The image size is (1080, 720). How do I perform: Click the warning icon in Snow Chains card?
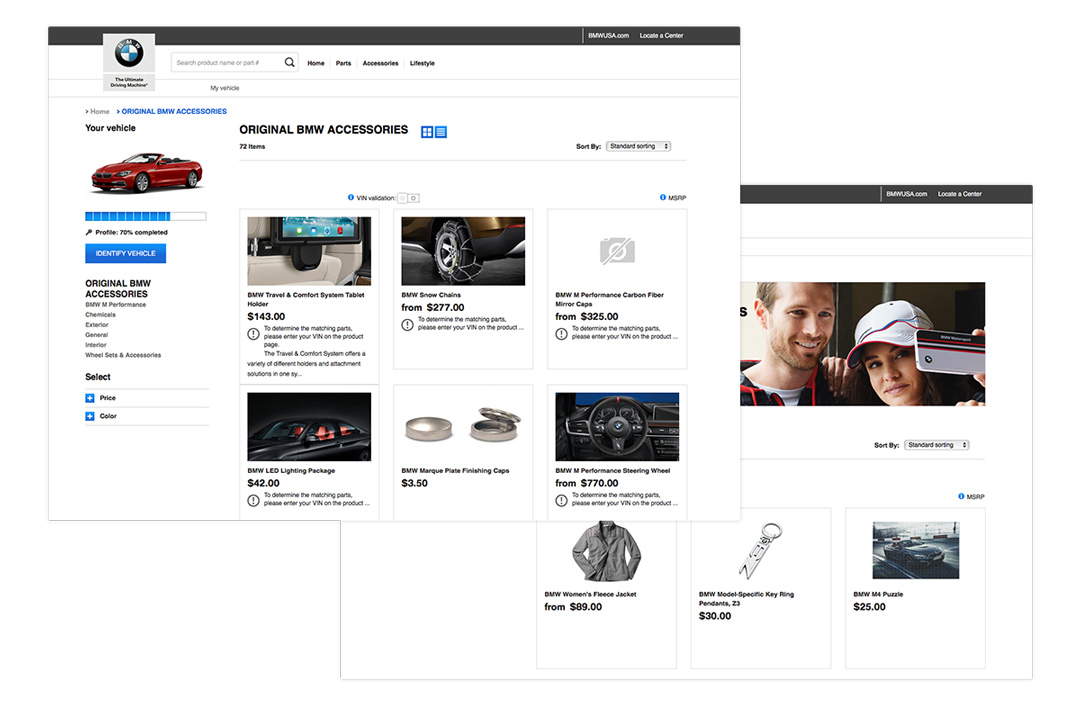coord(408,325)
